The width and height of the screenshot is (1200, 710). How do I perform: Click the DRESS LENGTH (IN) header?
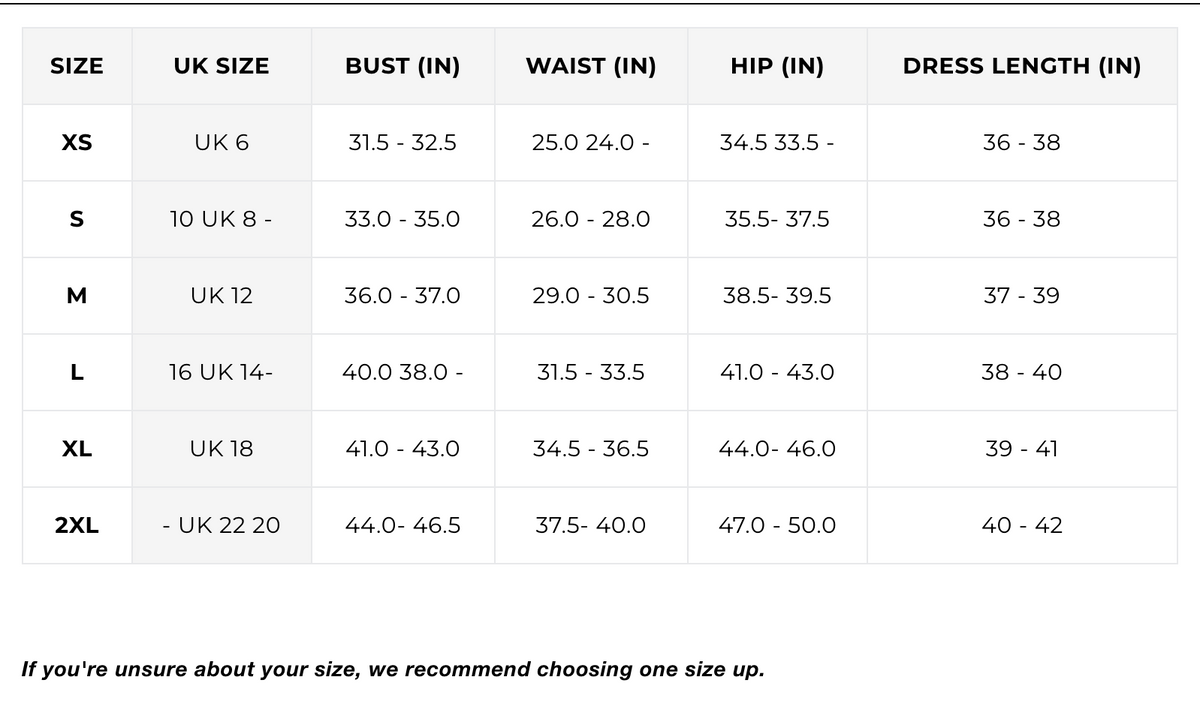pyautogui.click(x=1022, y=66)
